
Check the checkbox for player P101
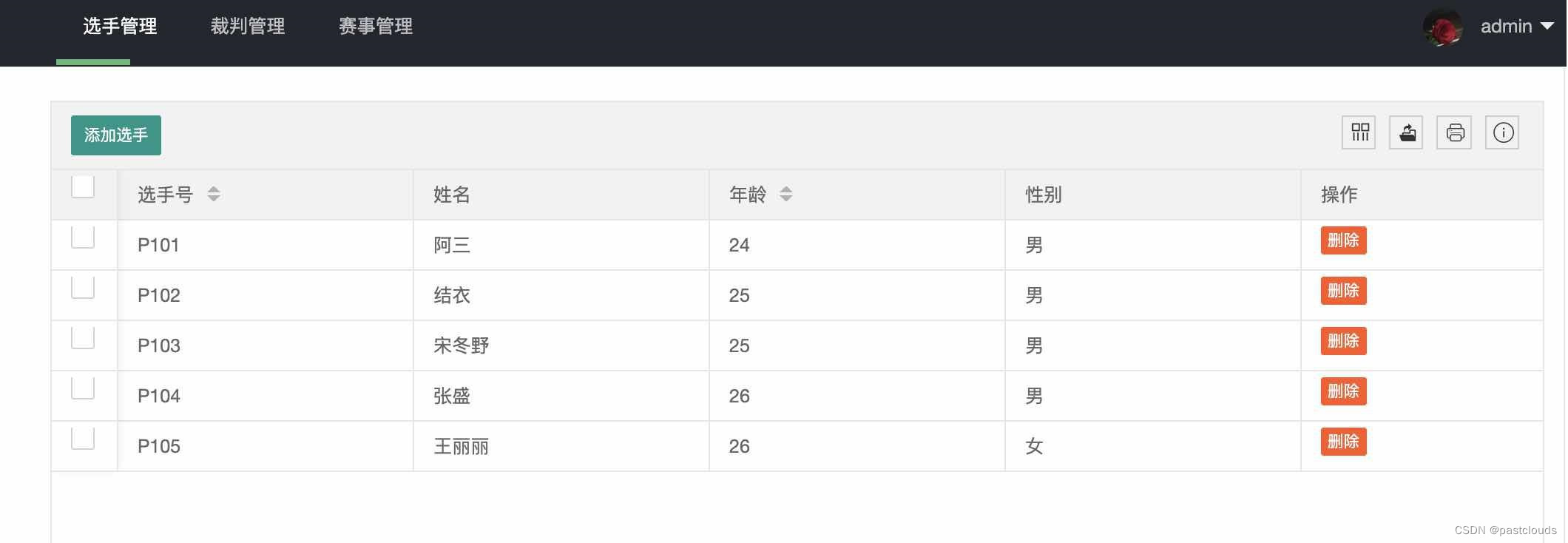pos(83,237)
